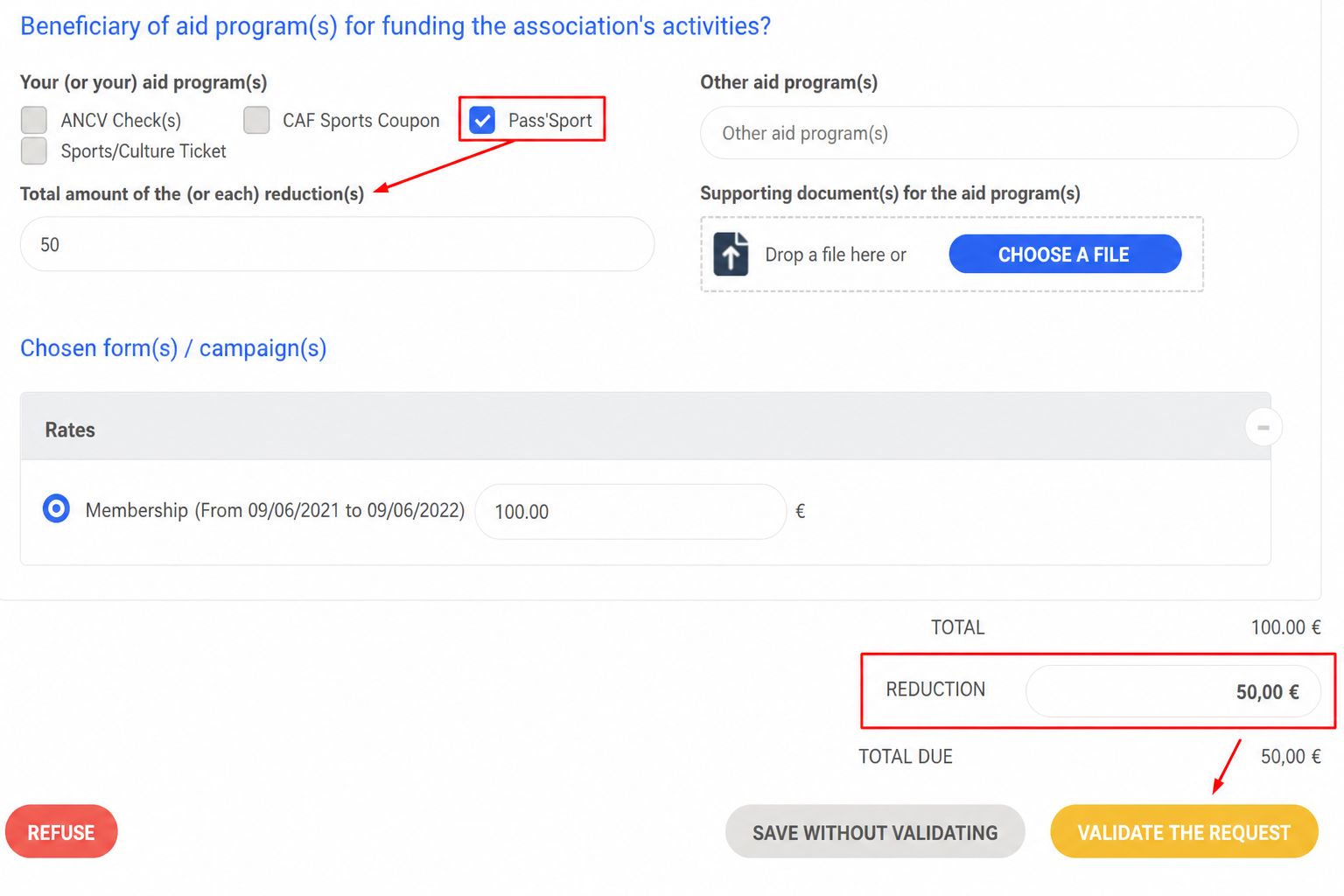Click the Pass'Sport label text
Viewport: 1344px width, 896px height.
coord(549,121)
